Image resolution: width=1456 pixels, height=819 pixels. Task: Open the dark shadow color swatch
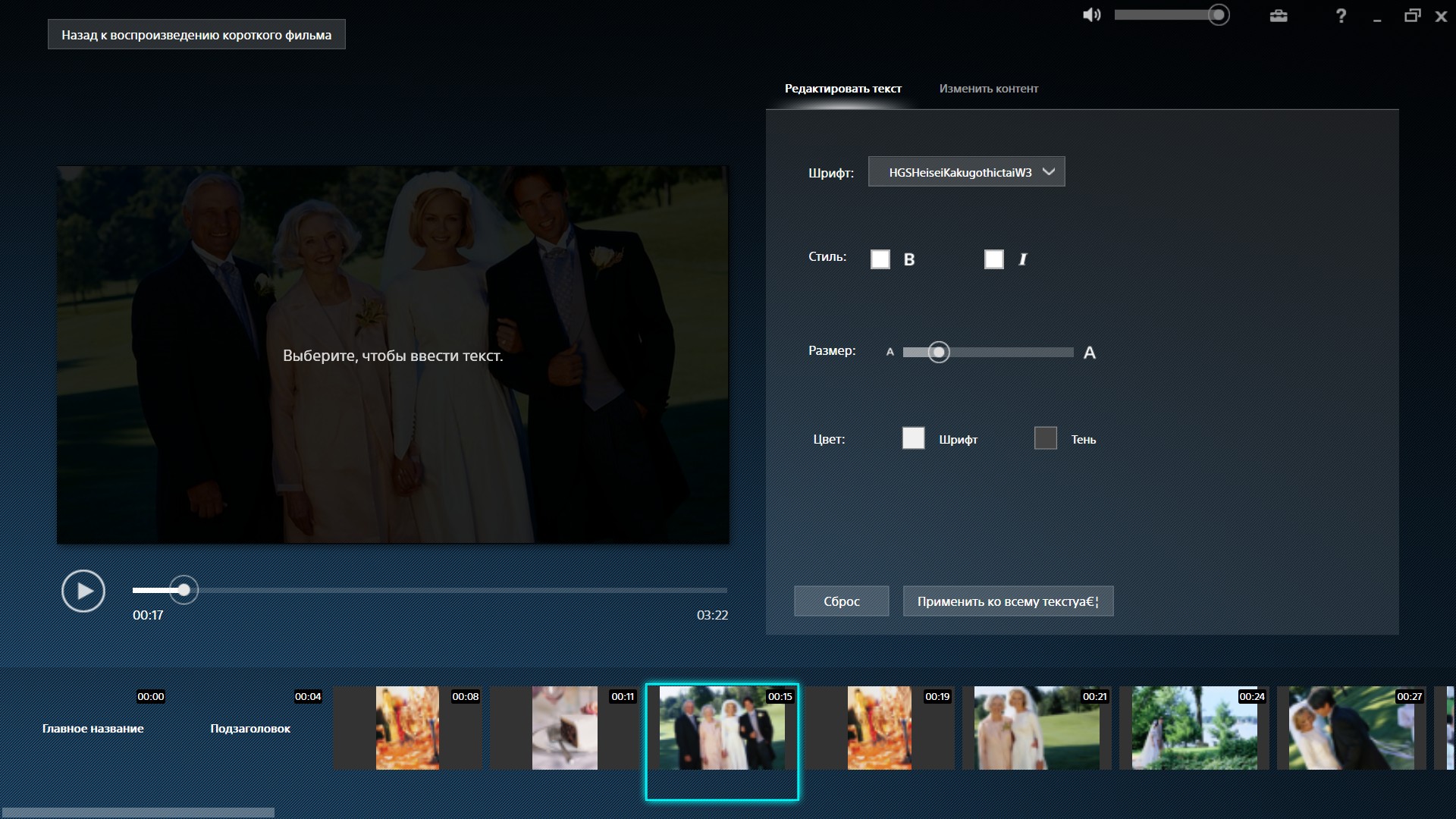1045,438
